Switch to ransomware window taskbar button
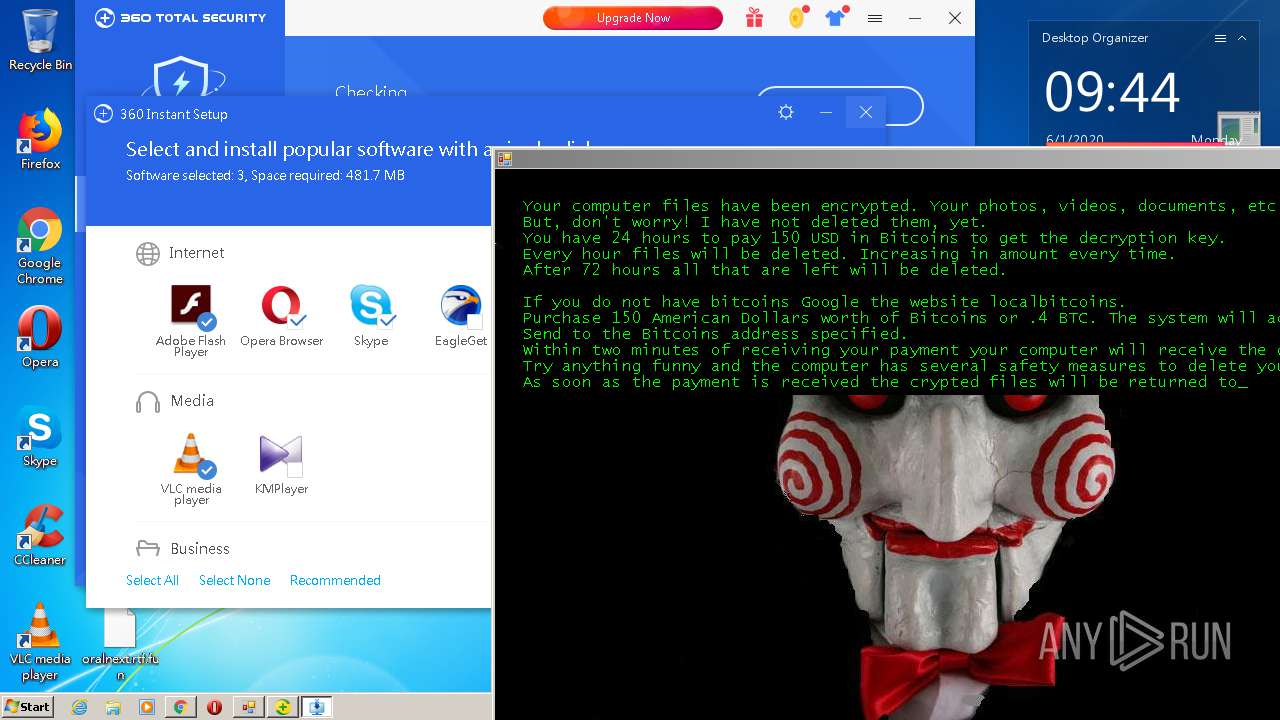The image size is (1280, 720). click(x=248, y=707)
